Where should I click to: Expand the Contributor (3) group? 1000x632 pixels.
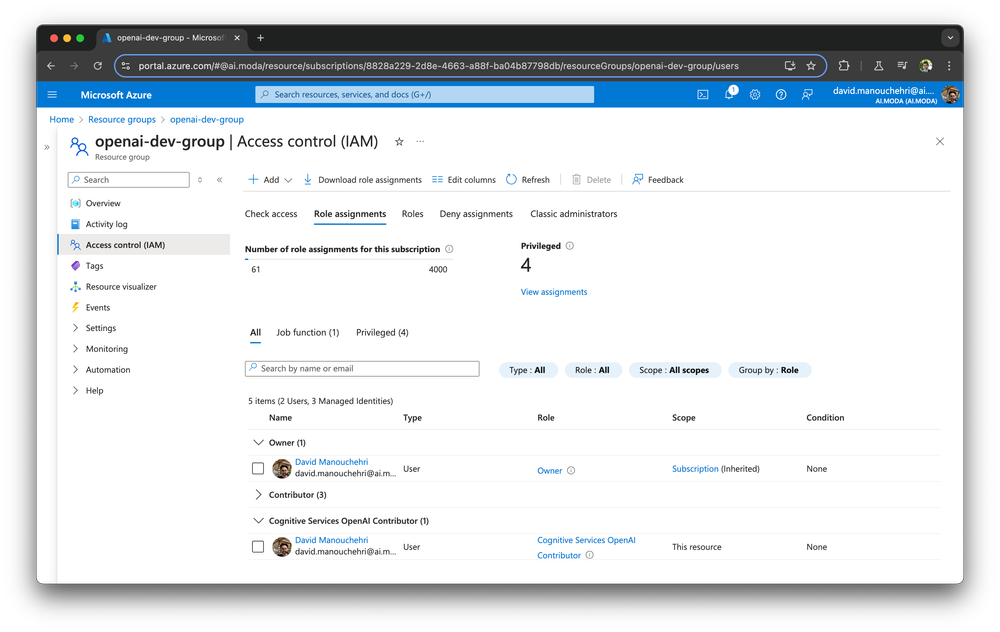(x=259, y=494)
